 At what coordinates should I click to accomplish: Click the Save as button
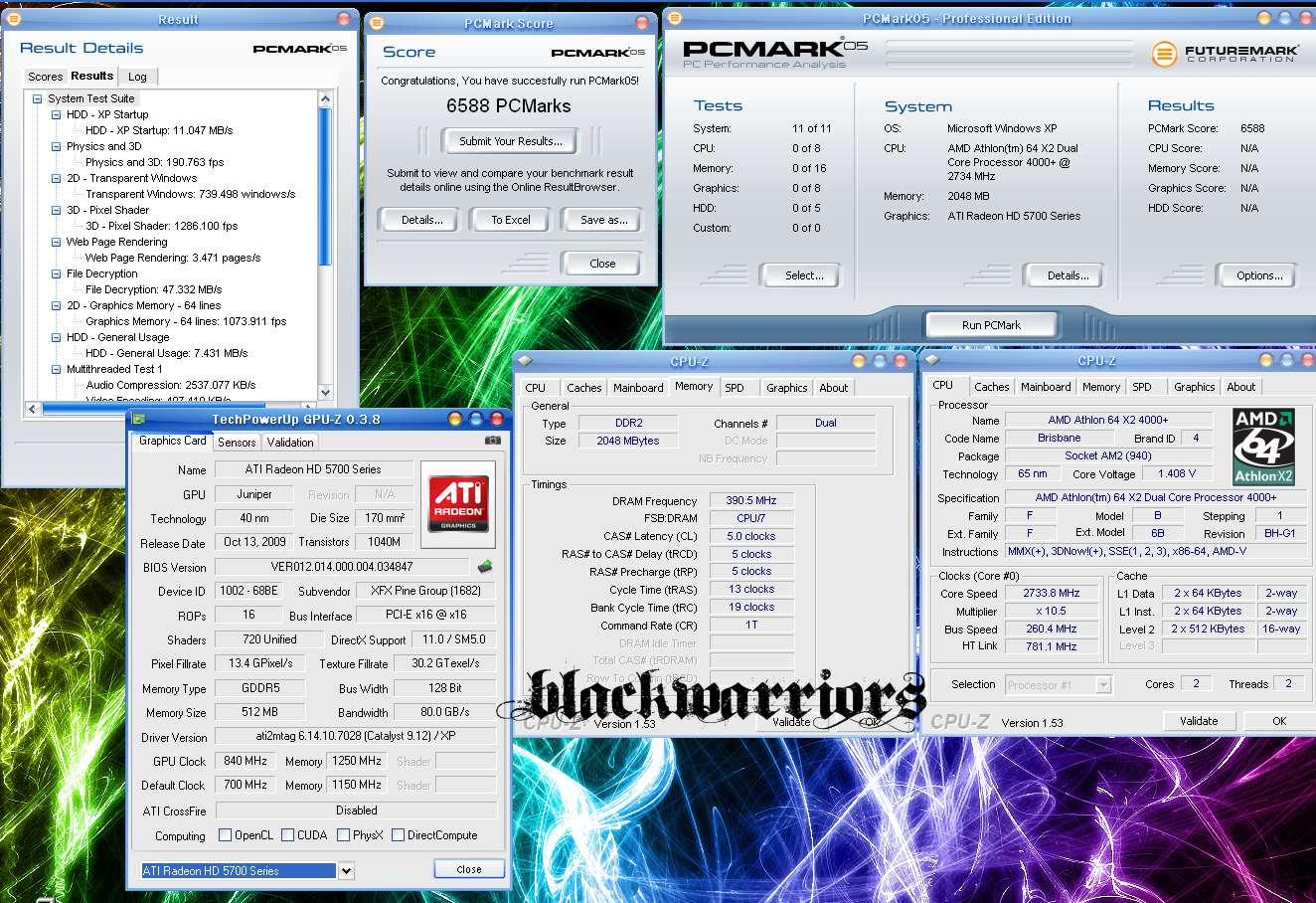pos(603,220)
